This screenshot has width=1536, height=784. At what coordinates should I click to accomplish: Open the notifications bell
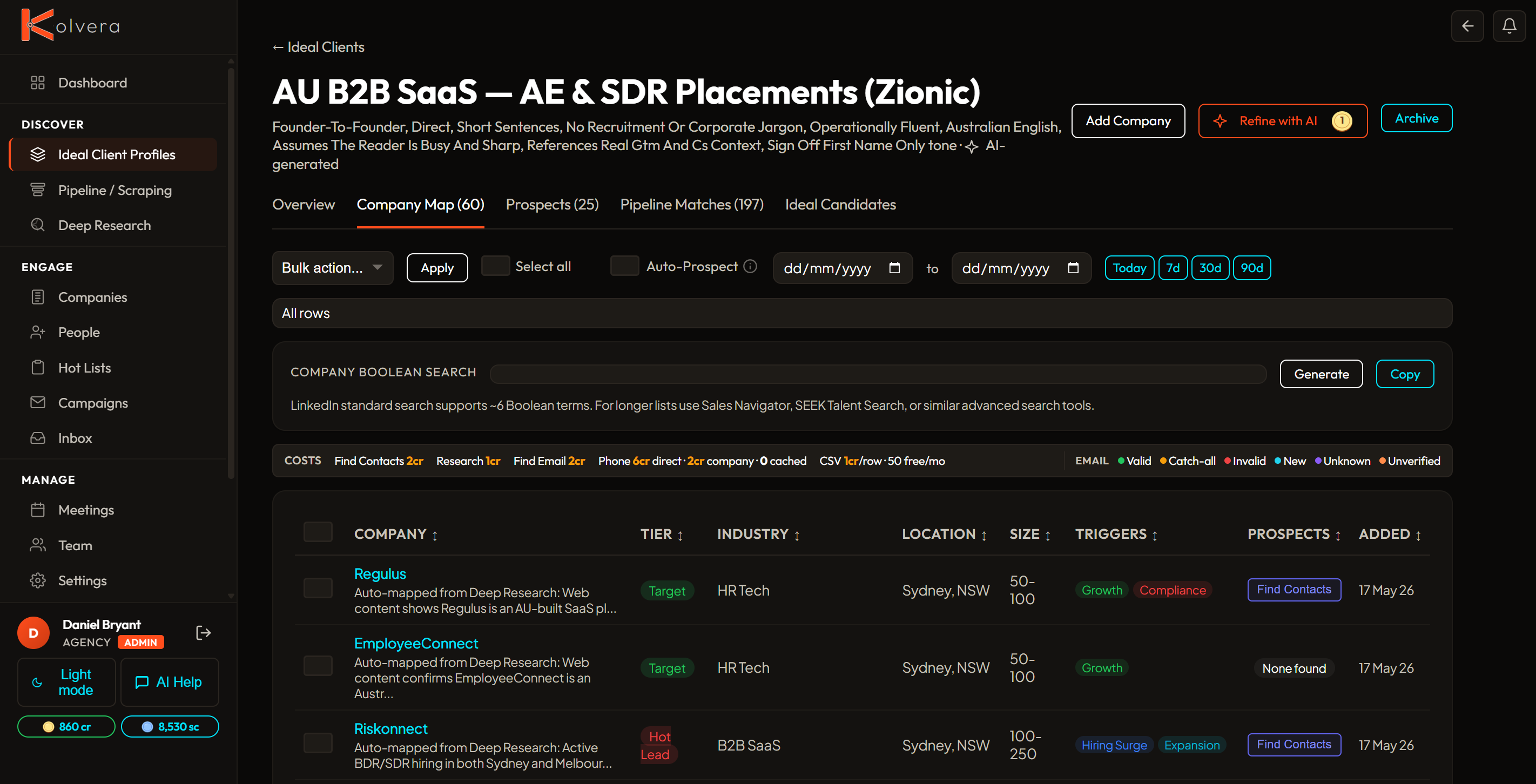(1509, 25)
